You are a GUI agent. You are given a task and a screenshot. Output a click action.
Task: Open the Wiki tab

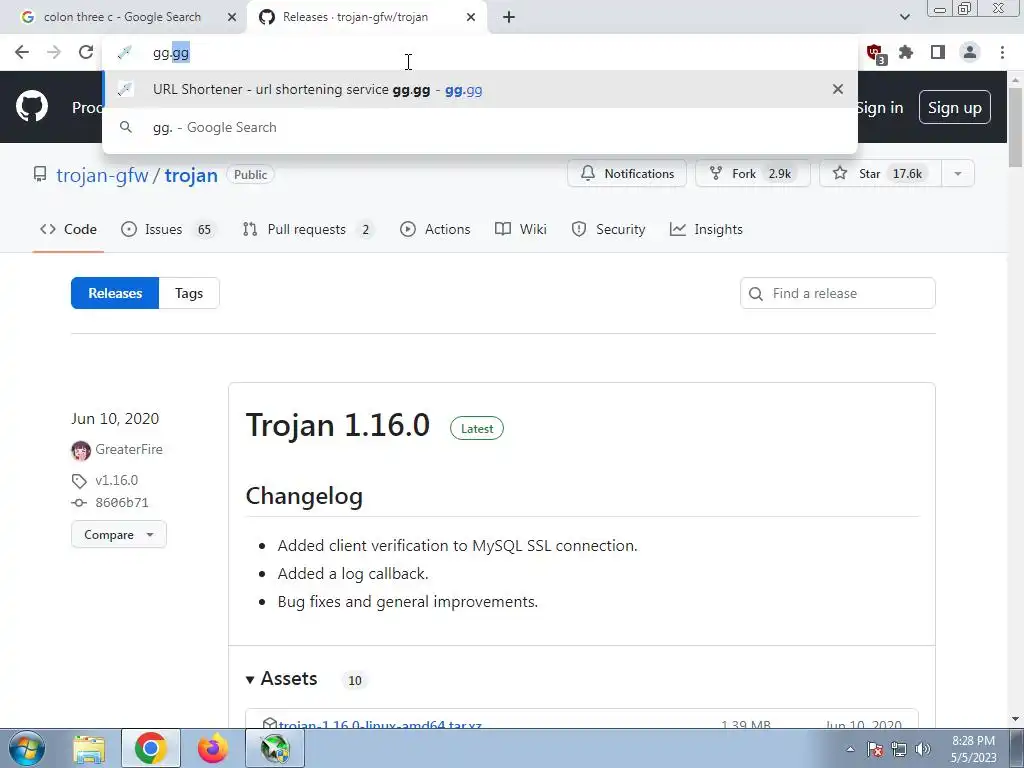pyautogui.click(x=520, y=229)
